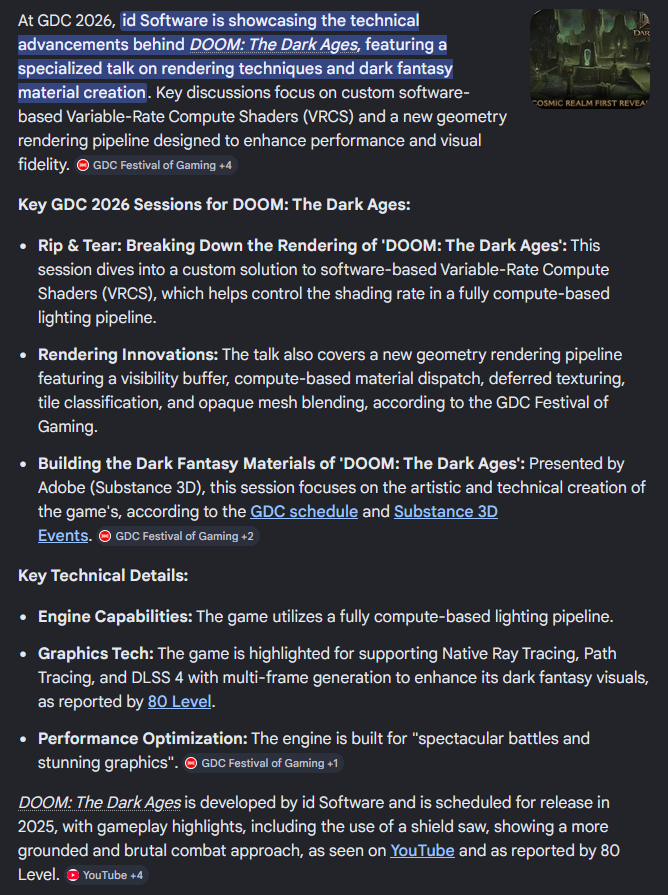The height and width of the screenshot is (895, 668).
Task: Click the 'Engine Capabilities:' bullet label
Action: pyautogui.click(x=115, y=616)
